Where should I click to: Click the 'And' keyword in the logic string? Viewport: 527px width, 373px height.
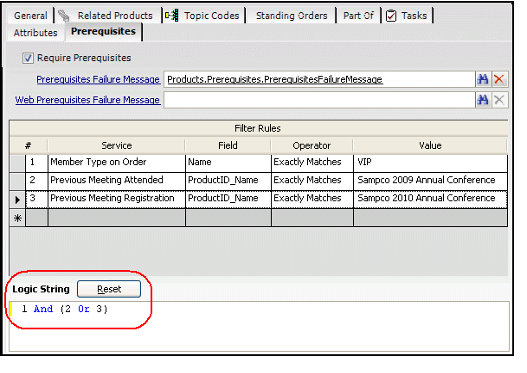(x=43, y=309)
